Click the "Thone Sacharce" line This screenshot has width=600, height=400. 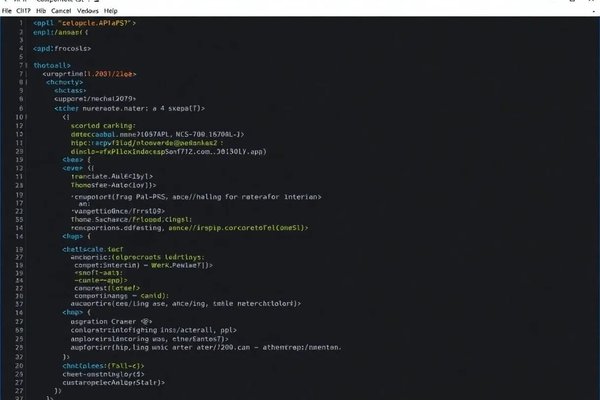tap(131, 220)
